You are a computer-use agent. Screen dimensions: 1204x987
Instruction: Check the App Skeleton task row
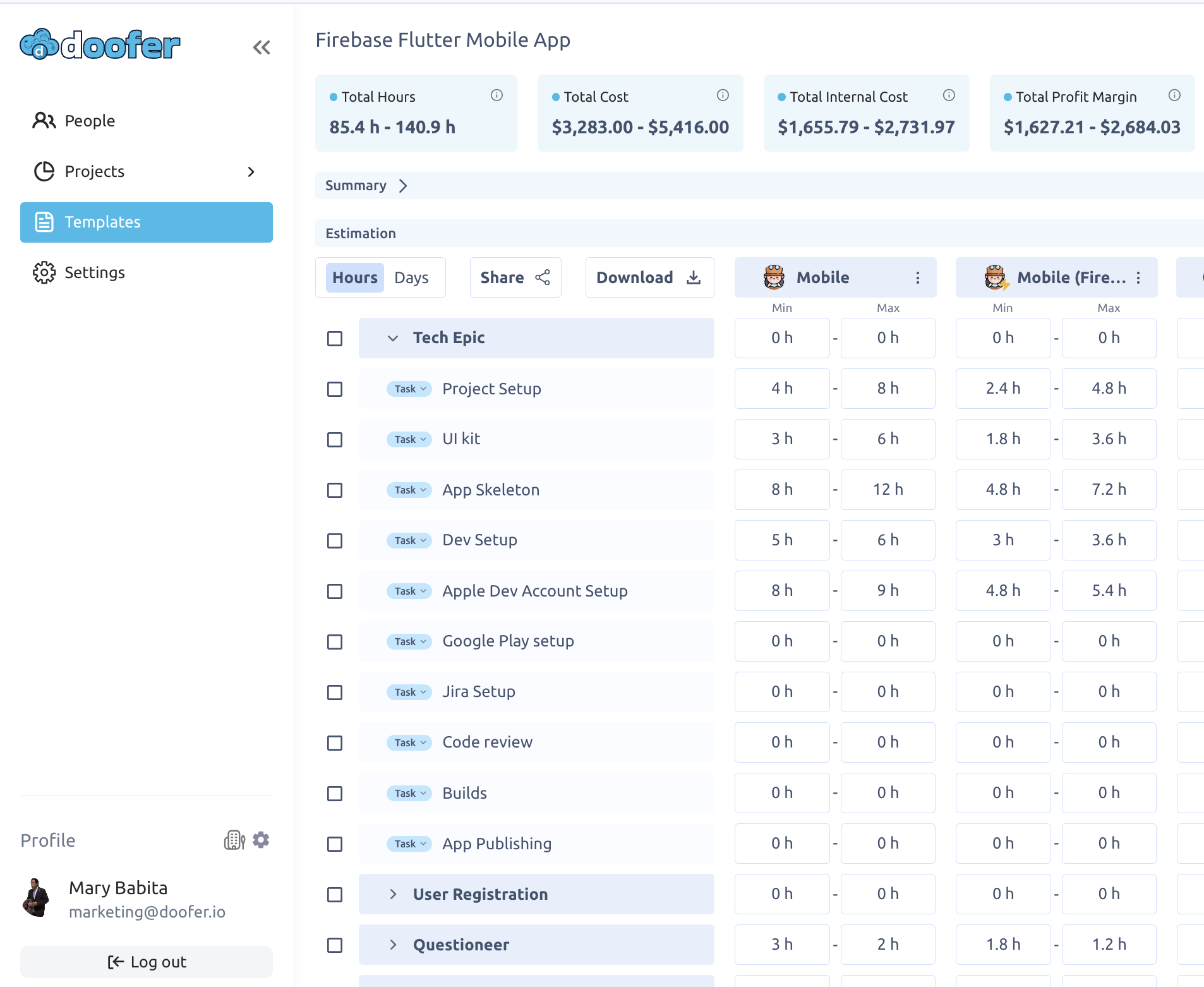(x=334, y=490)
